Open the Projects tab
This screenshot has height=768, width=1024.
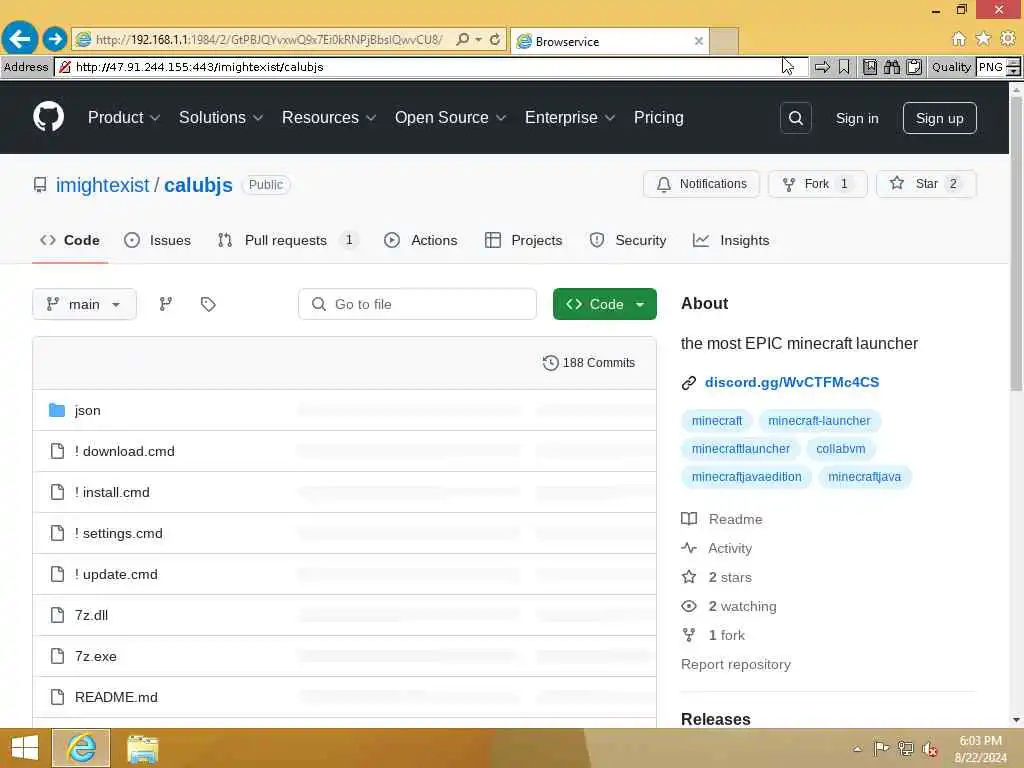coord(523,240)
